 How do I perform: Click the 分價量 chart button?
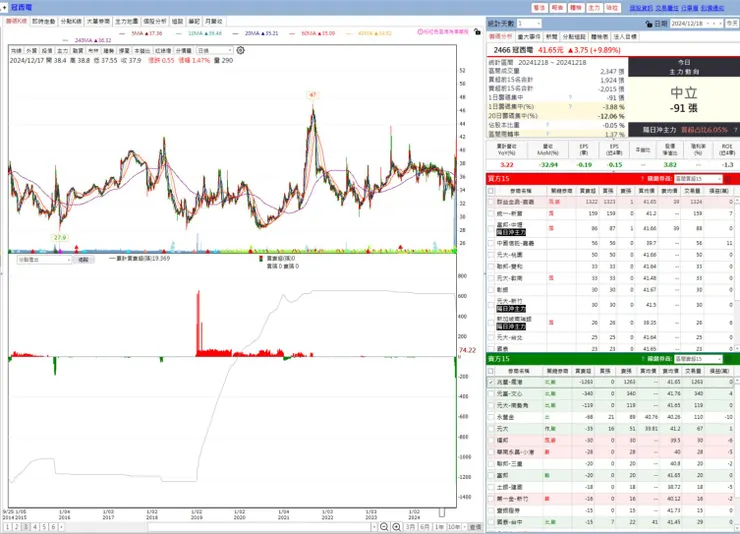pos(184,50)
